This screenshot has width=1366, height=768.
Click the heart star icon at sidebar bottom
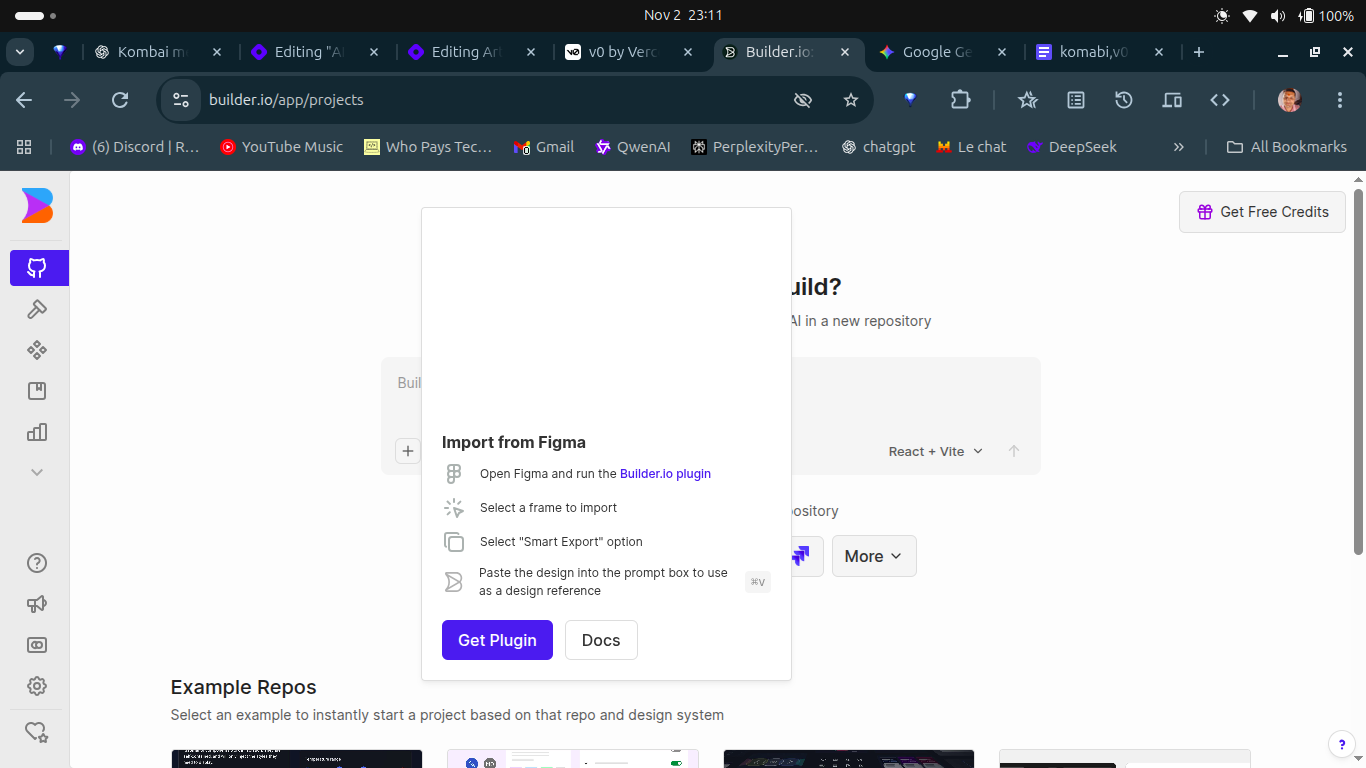point(37,732)
